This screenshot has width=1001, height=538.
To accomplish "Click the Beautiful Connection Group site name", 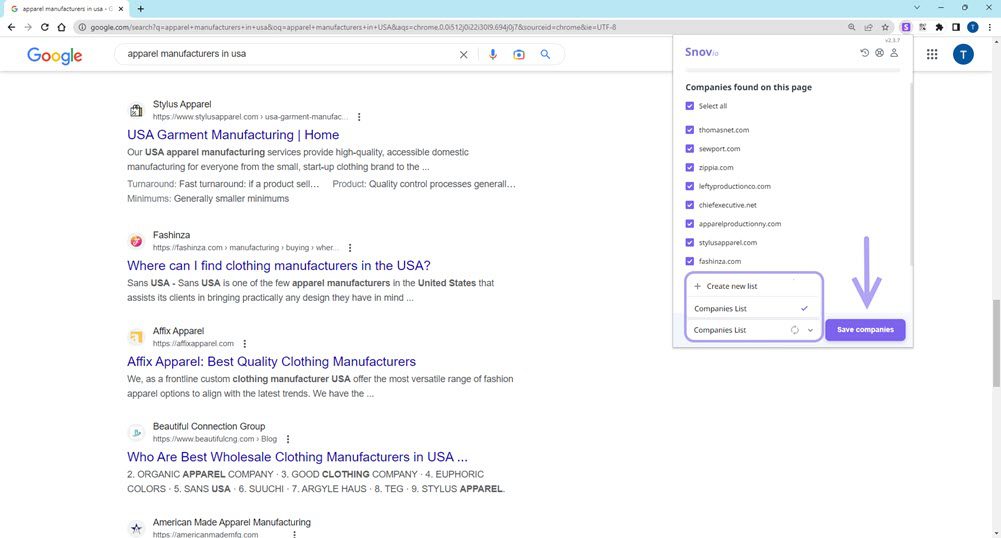I will pos(209,426).
